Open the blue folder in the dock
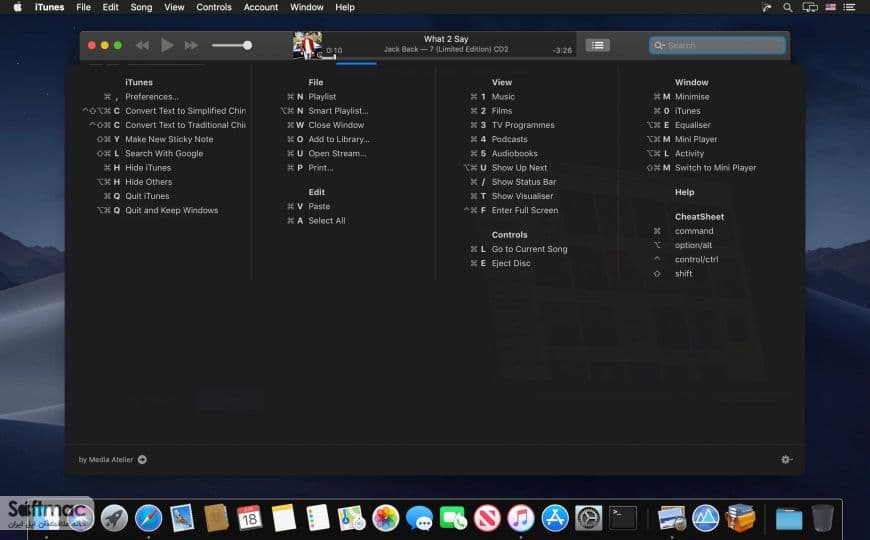The width and height of the screenshot is (870, 540). (x=789, y=519)
